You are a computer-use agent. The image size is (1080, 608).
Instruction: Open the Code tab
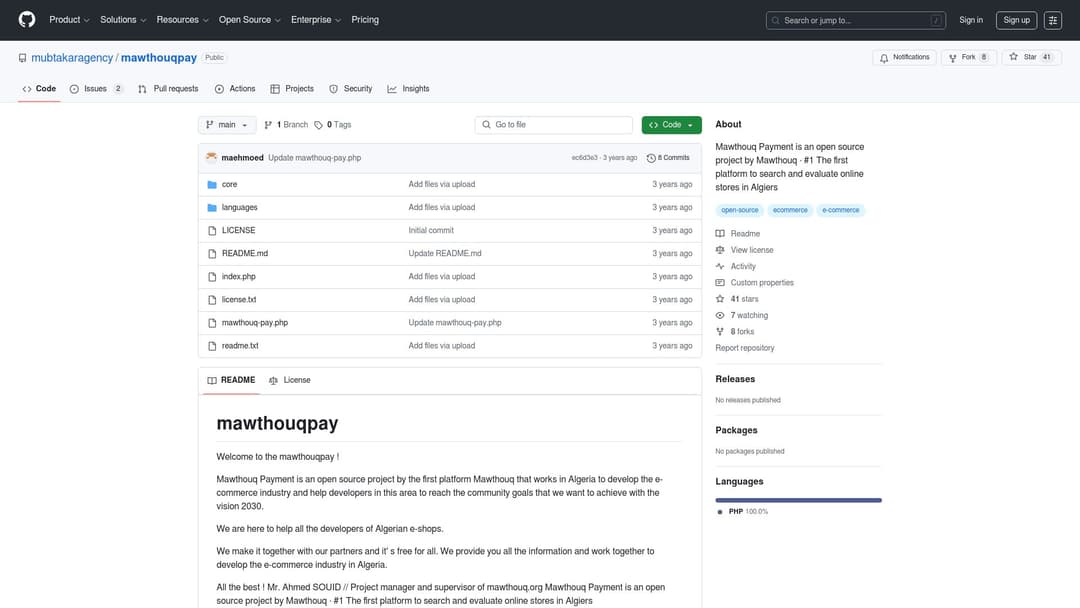pos(39,89)
